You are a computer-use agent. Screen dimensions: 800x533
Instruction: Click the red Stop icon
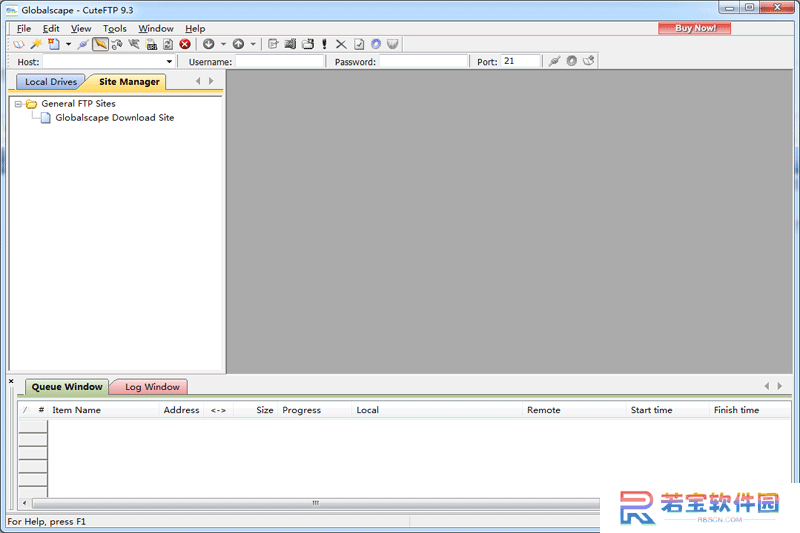click(185, 44)
